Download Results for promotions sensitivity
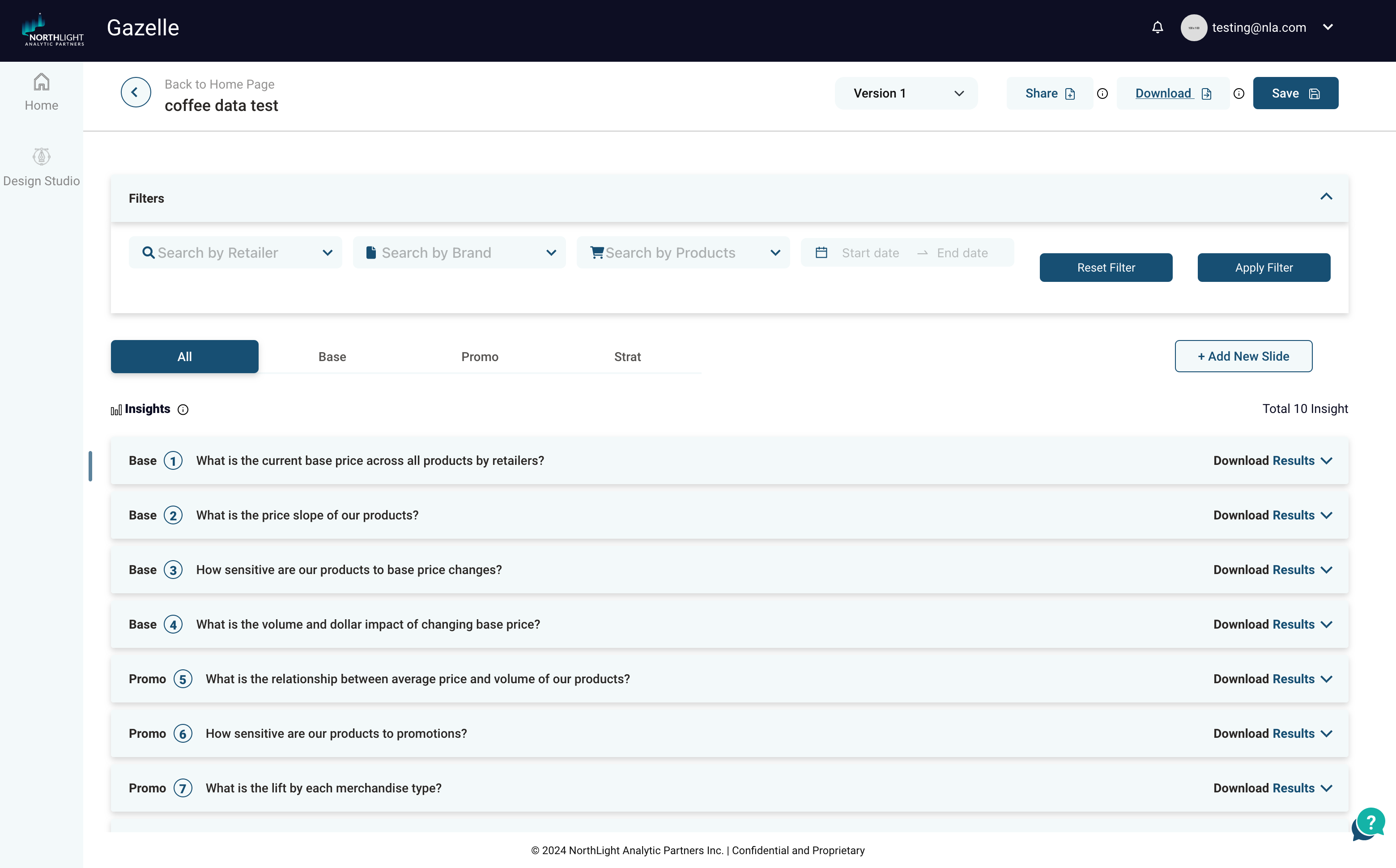The height and width of the screenshot is (868, 1396). (1264, 733)
